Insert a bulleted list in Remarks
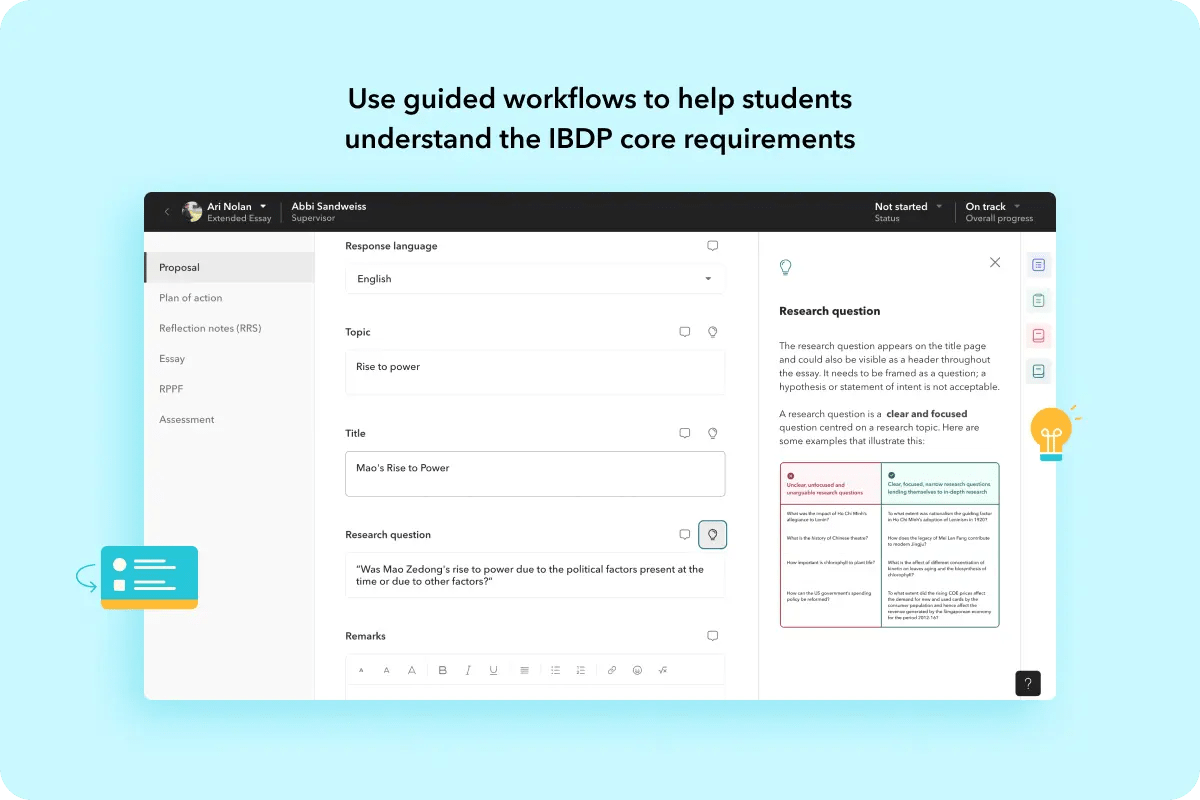 click(555, 670)
